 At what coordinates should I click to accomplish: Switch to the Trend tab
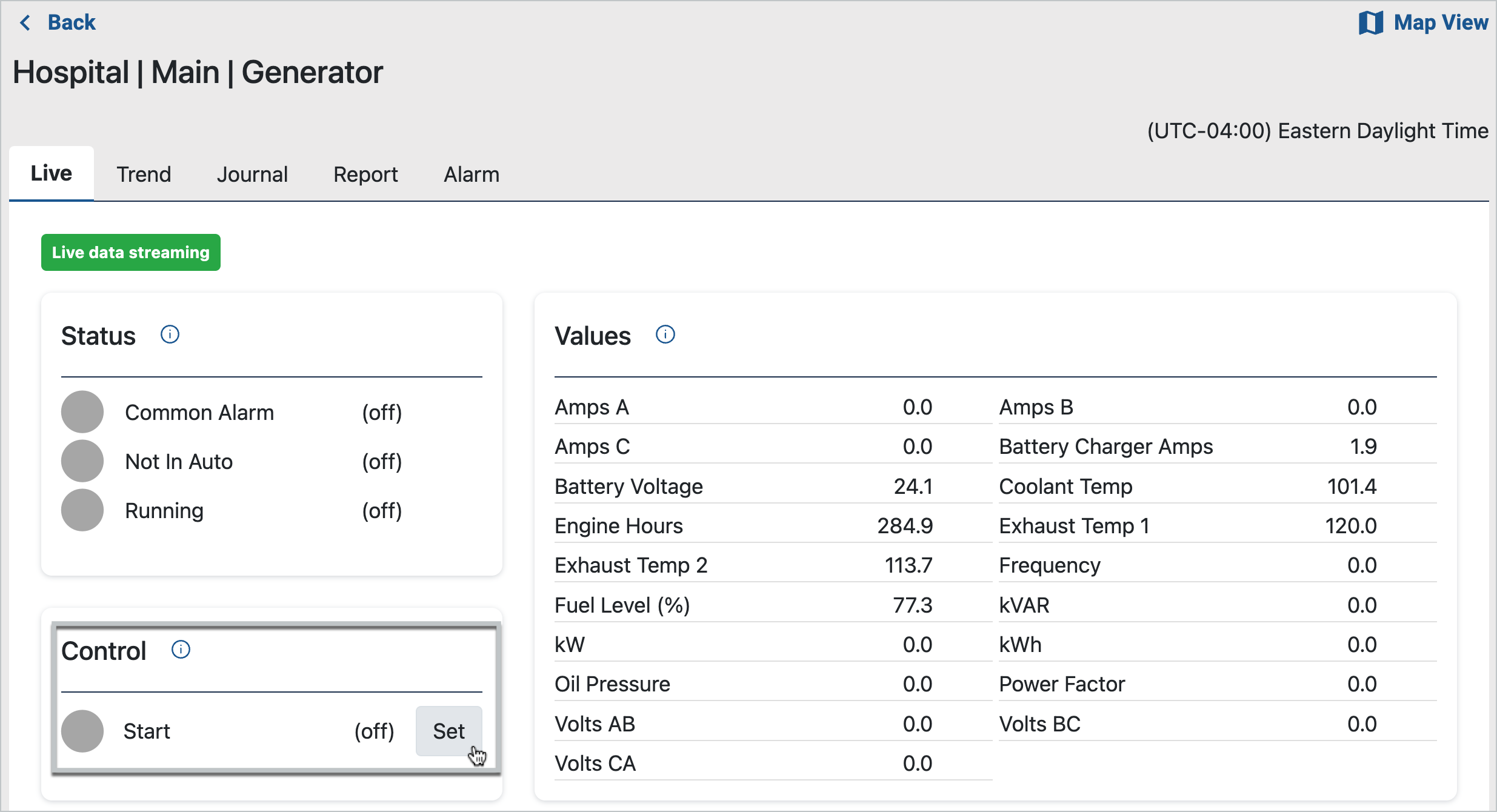click(144, 175)
